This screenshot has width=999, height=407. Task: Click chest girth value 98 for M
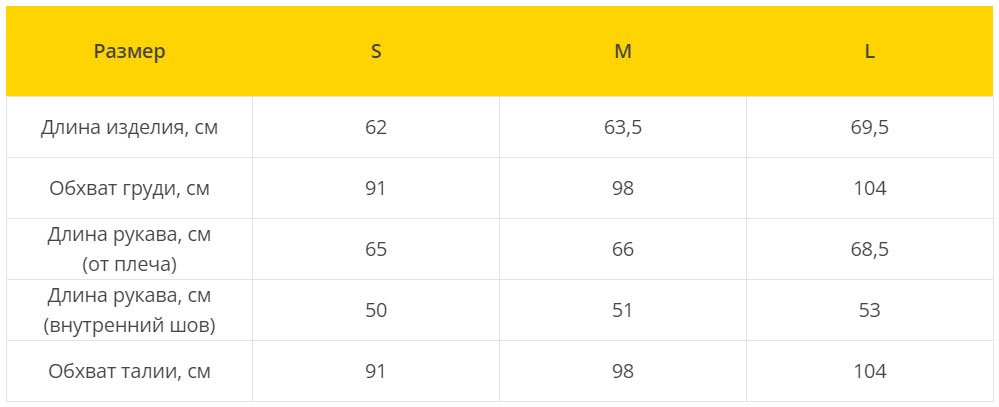(622, 189)
